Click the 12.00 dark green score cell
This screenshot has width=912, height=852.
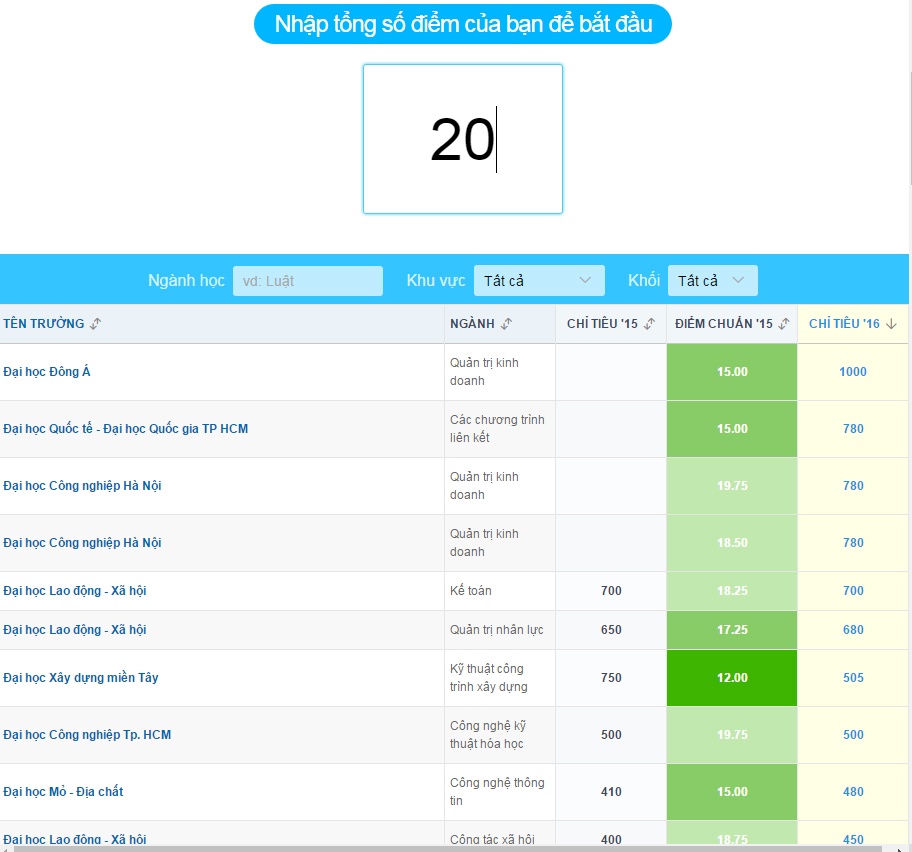pos(731,678)
